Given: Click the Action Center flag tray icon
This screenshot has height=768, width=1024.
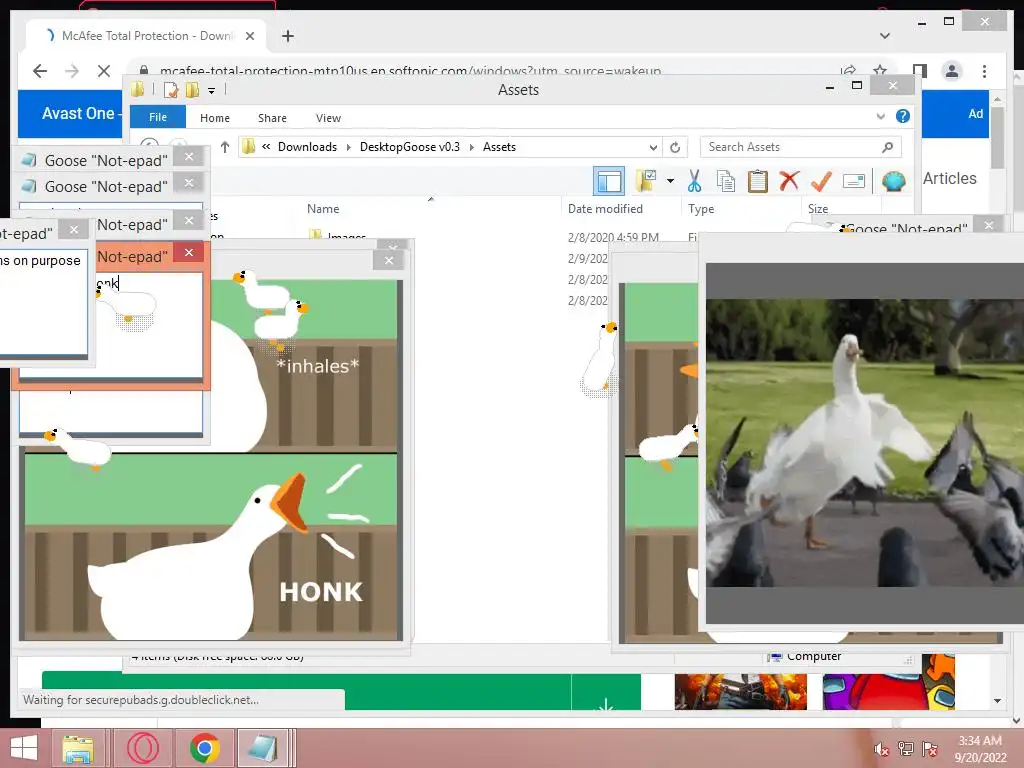Looking at the screenshot, I should click(930, 748).
